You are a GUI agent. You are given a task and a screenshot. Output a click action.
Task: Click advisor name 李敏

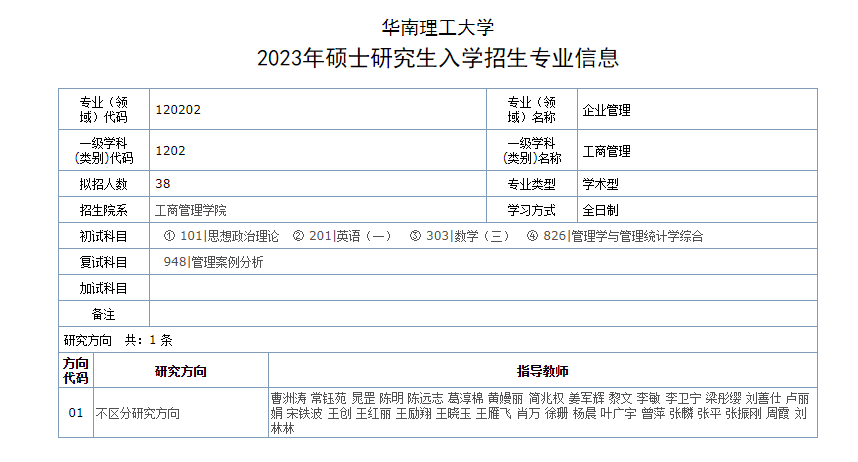(x=648, y=398)
